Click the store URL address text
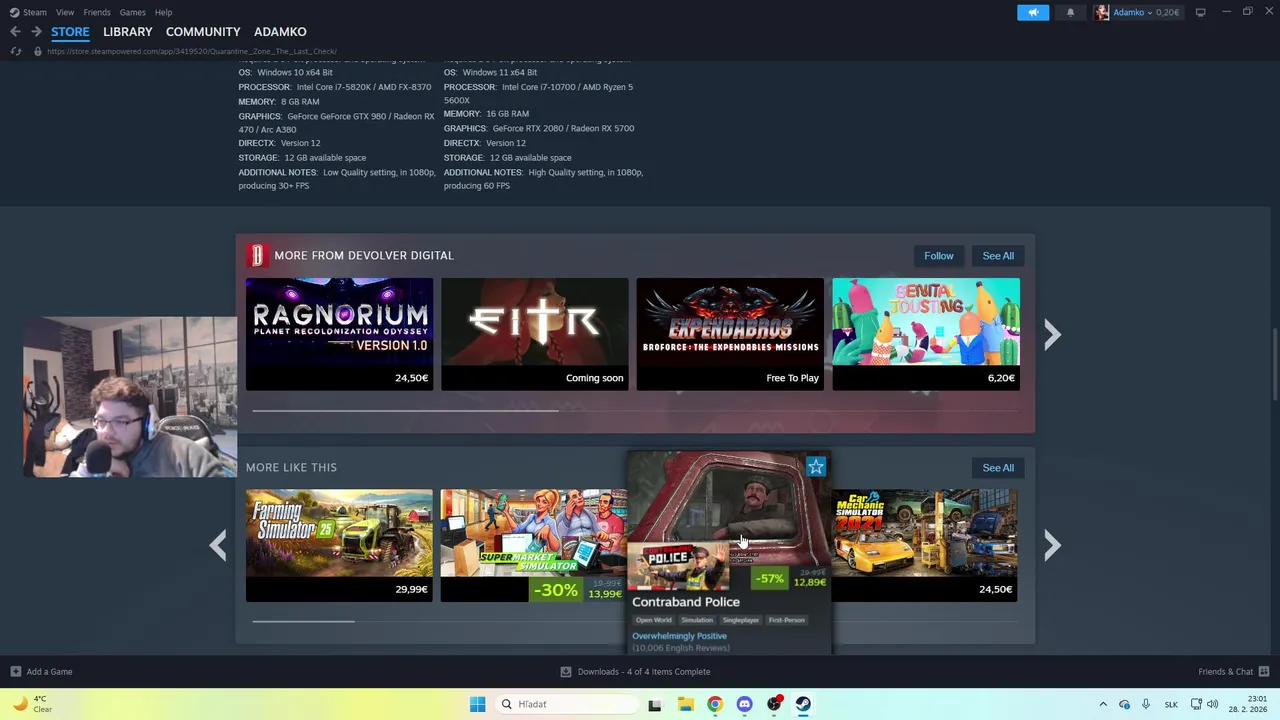The image size is (1280, 720). click(192, 51)
